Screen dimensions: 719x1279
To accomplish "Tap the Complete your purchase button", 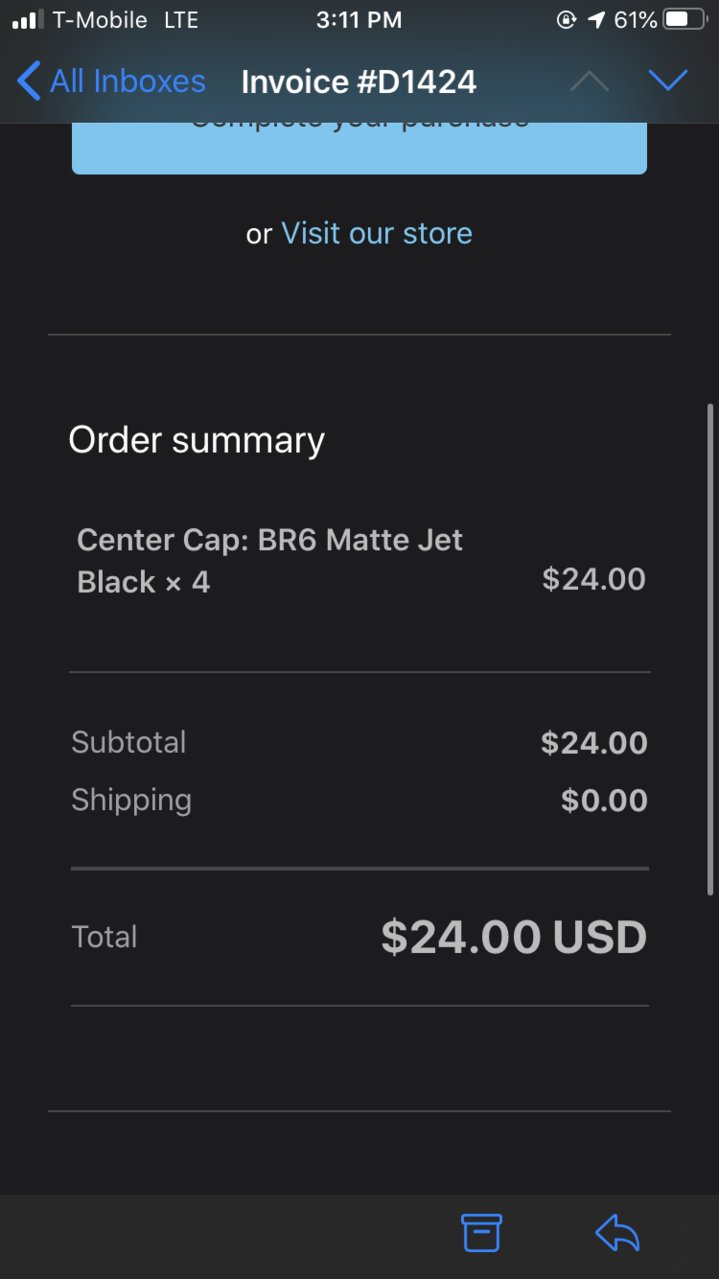I will point(359,148).
